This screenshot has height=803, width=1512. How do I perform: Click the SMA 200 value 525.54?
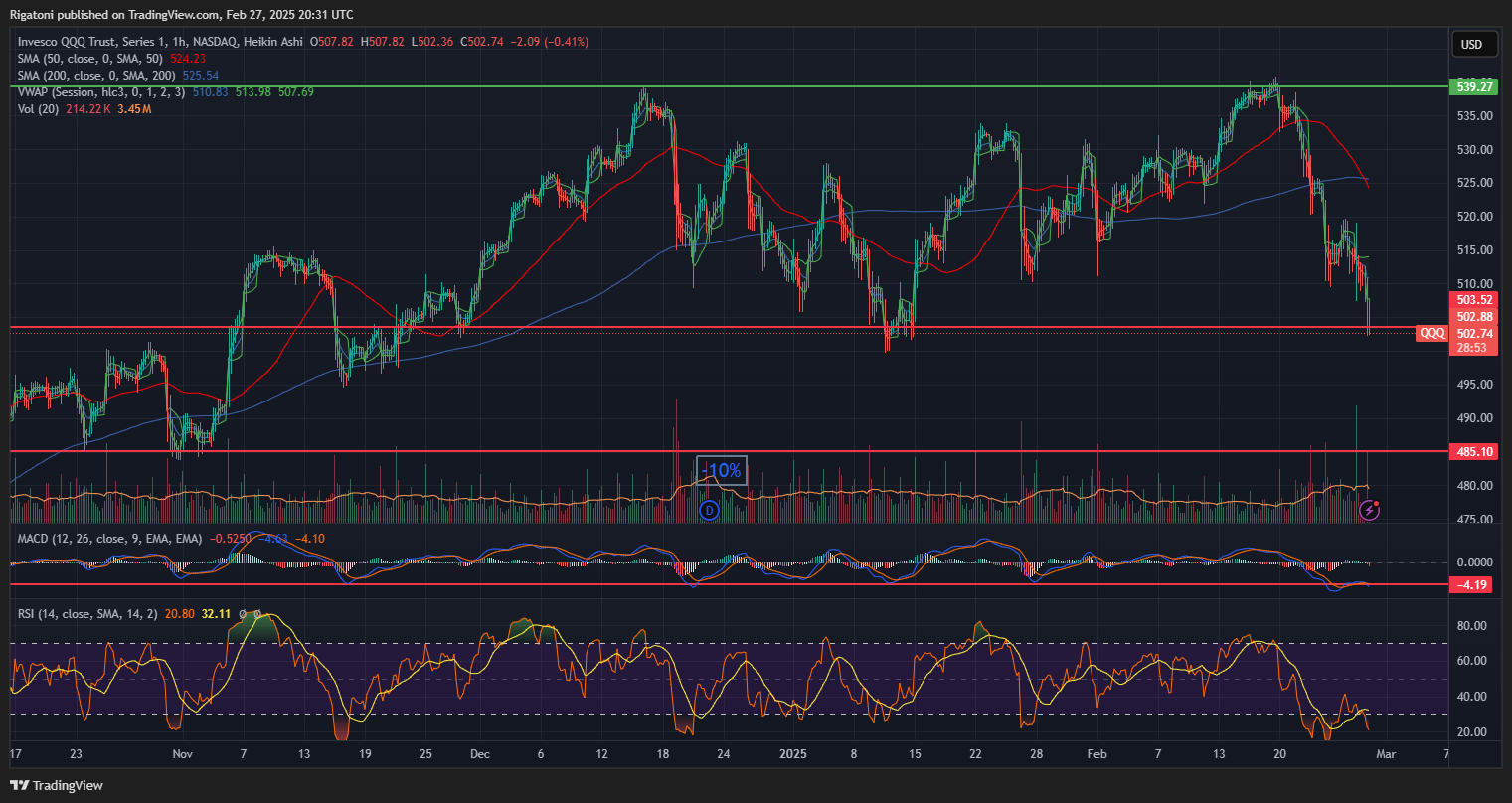click(201, 76)
